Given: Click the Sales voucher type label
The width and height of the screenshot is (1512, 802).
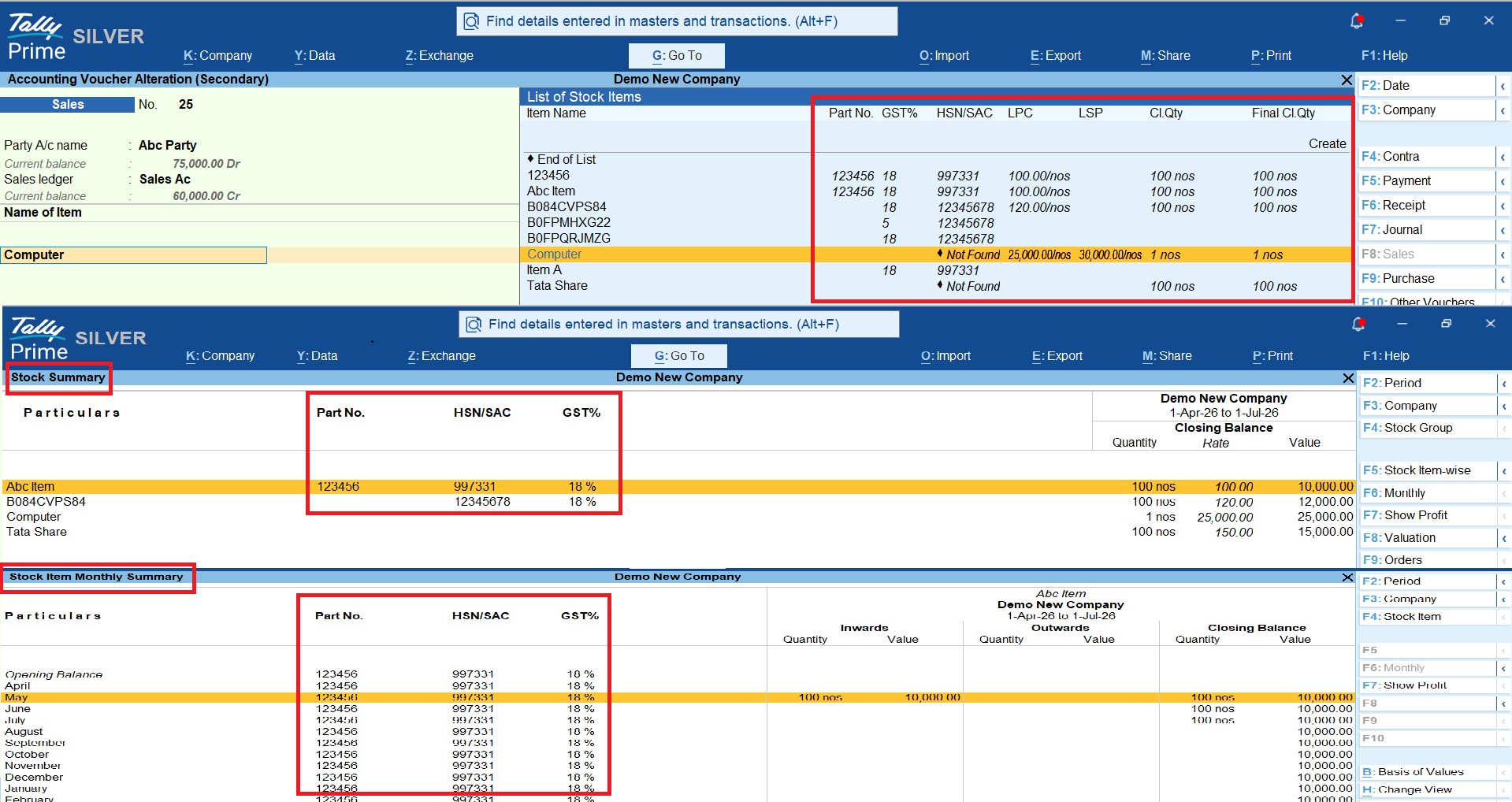Looking at the screenshot, I should tap(68, 105).
